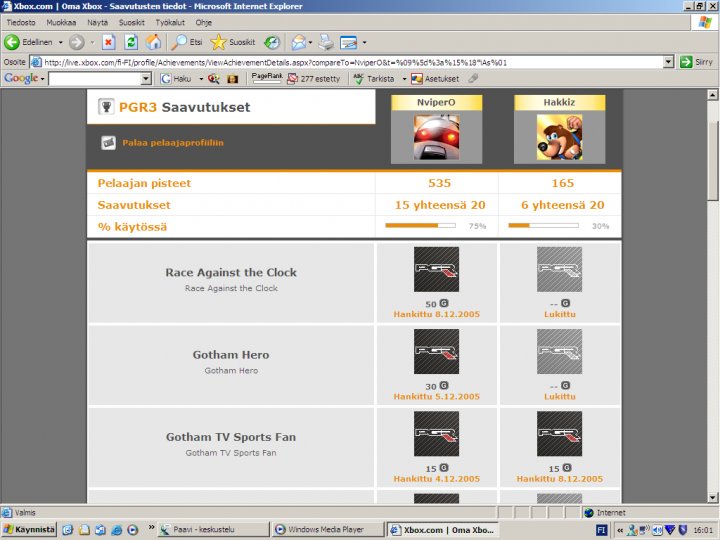Click the page scrollbar up arrow

pyautogui.click(x=713, y=95)
